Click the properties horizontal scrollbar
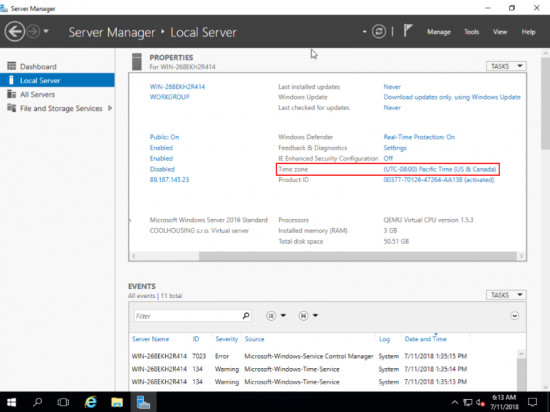 pyautogui.click(x=358, y=256)
